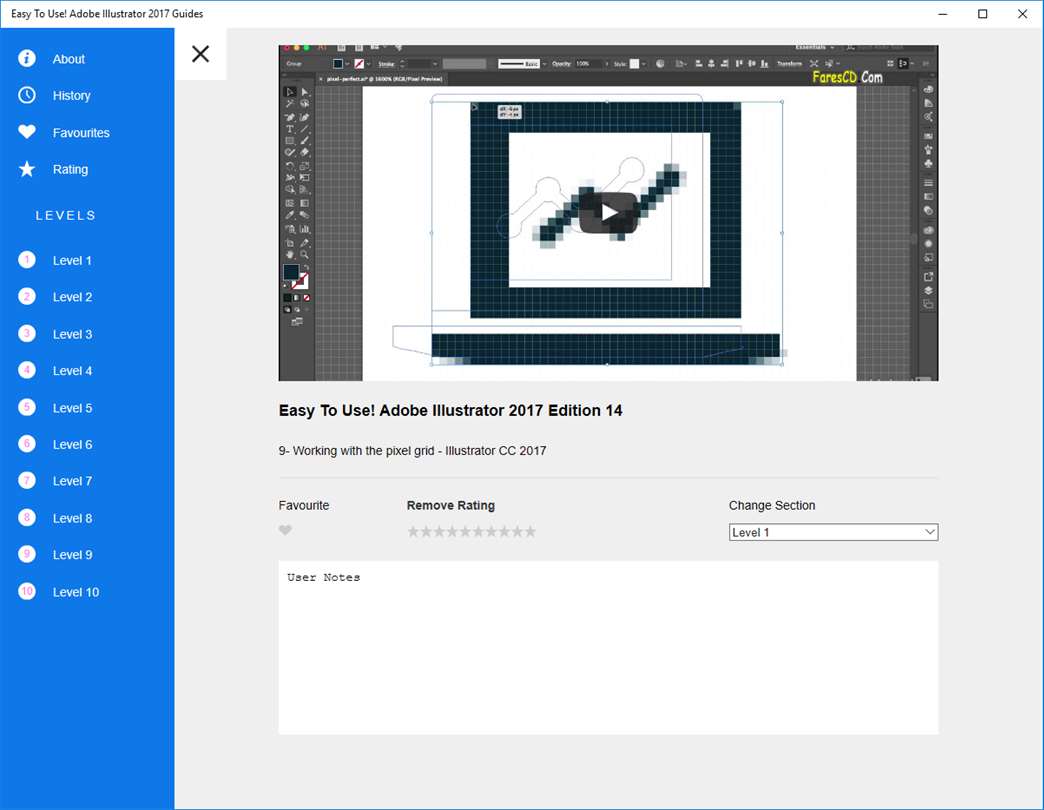This screenshot has height=810, width=1044.
Task: Play the pixel grid tutorial video
Action: coord(608,212)
